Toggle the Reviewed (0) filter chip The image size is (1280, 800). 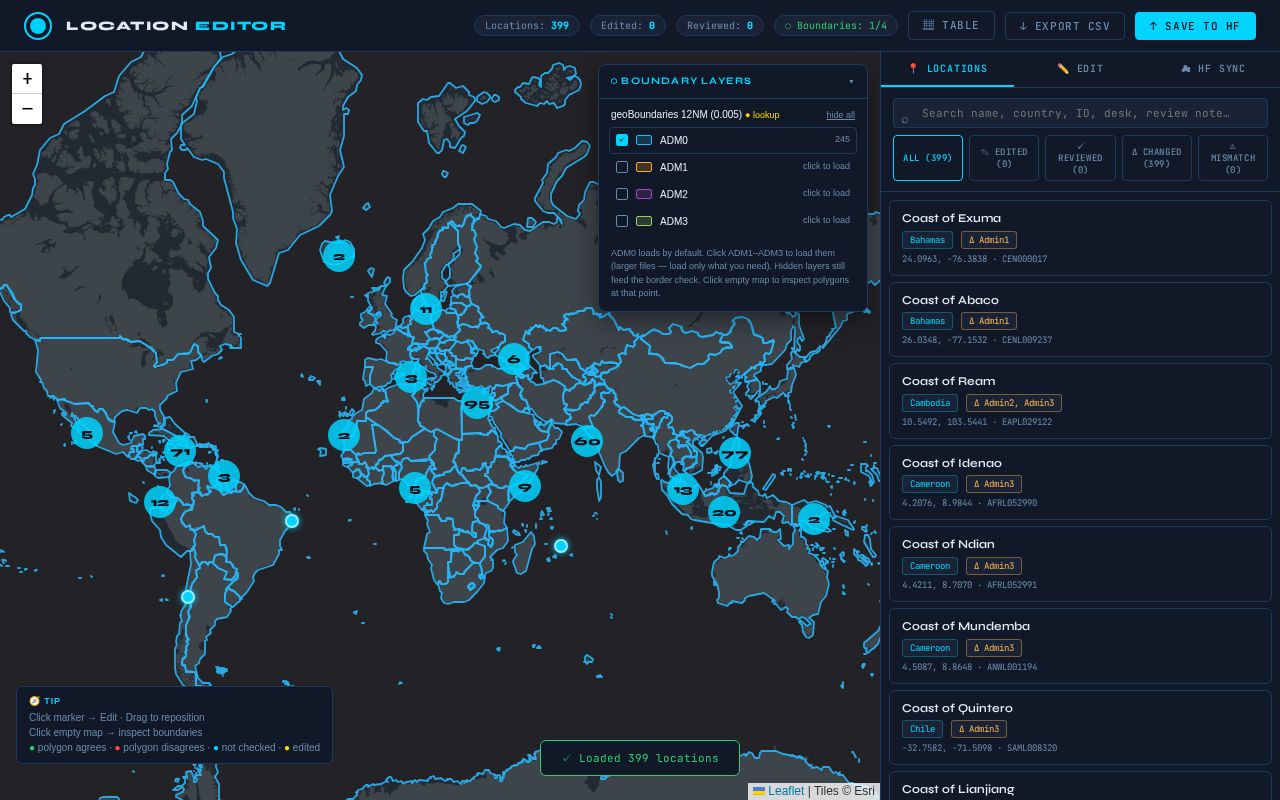[x=1080, y=158]
